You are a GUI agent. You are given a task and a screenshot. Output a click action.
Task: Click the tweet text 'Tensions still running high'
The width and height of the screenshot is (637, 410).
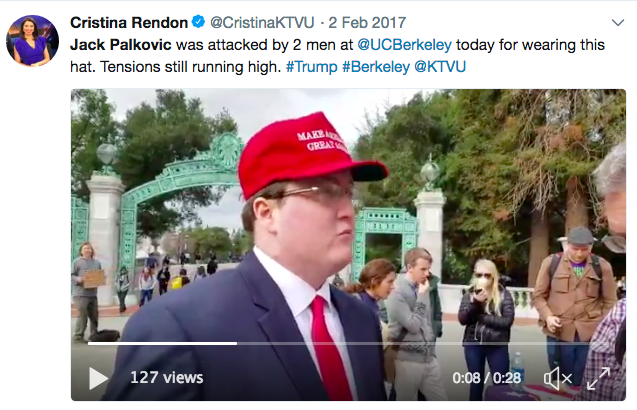pos(190,67)
